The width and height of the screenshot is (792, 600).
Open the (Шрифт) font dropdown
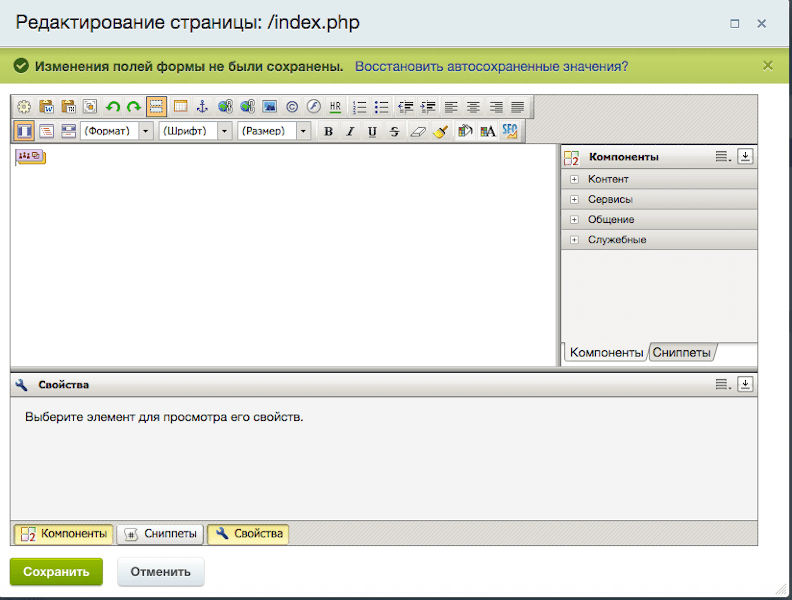195,131
